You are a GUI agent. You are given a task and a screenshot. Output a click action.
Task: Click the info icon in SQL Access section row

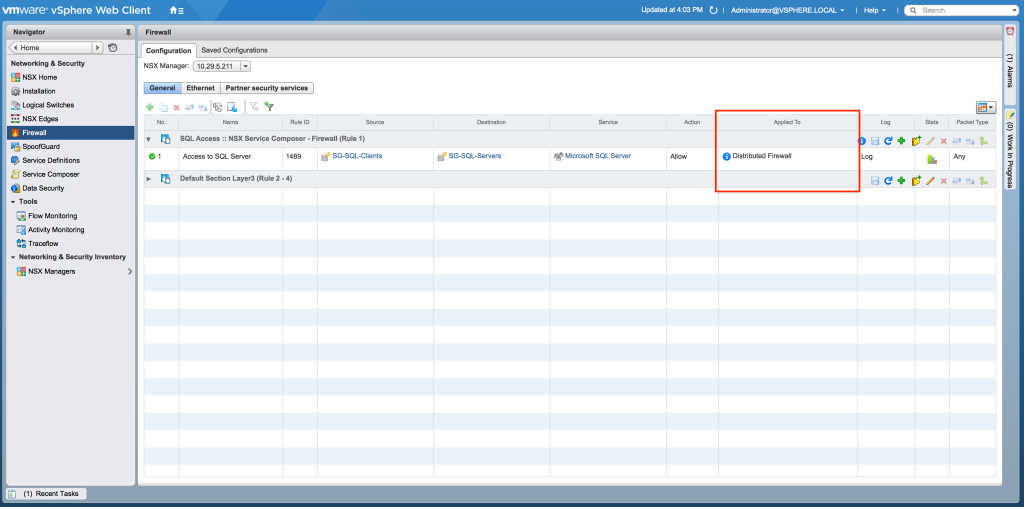point(862,140)
